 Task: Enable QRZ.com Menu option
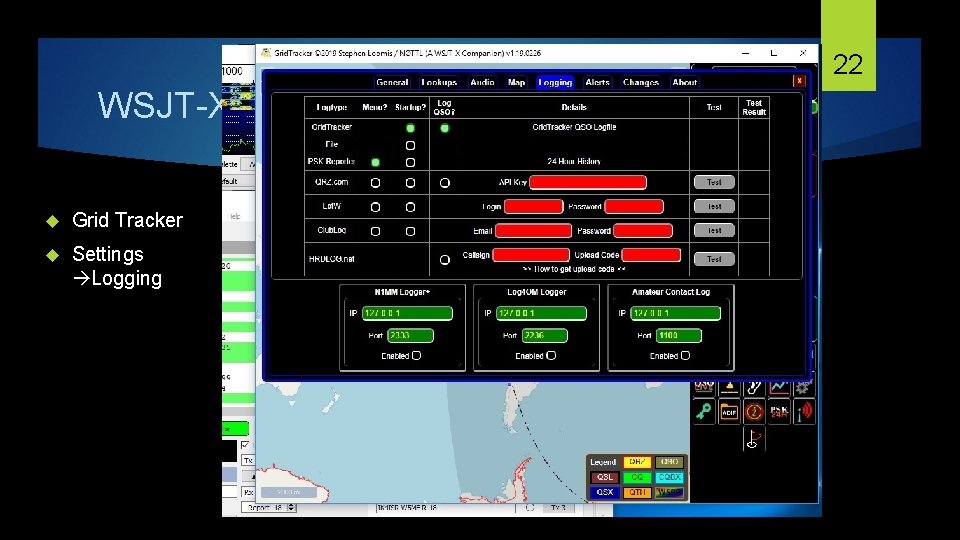pyautogui.click(x=375, y=182)
